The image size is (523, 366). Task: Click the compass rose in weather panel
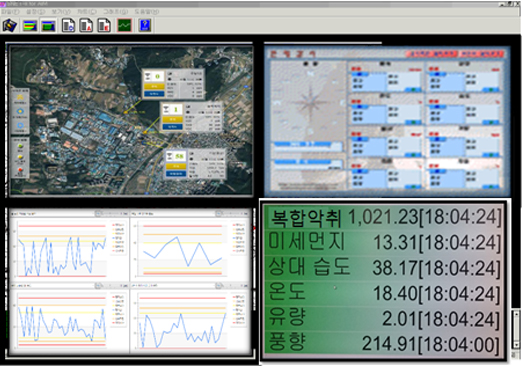point(310,101)
